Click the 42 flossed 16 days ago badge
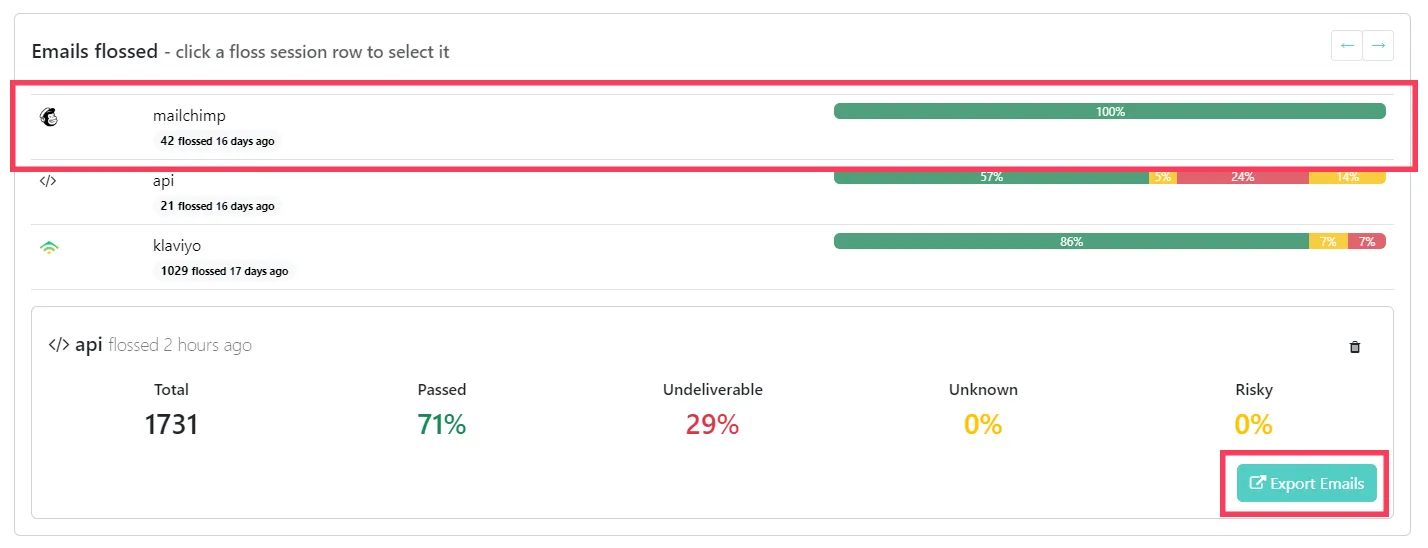Viewport: 1428px width, 548px height. point(217,141)
